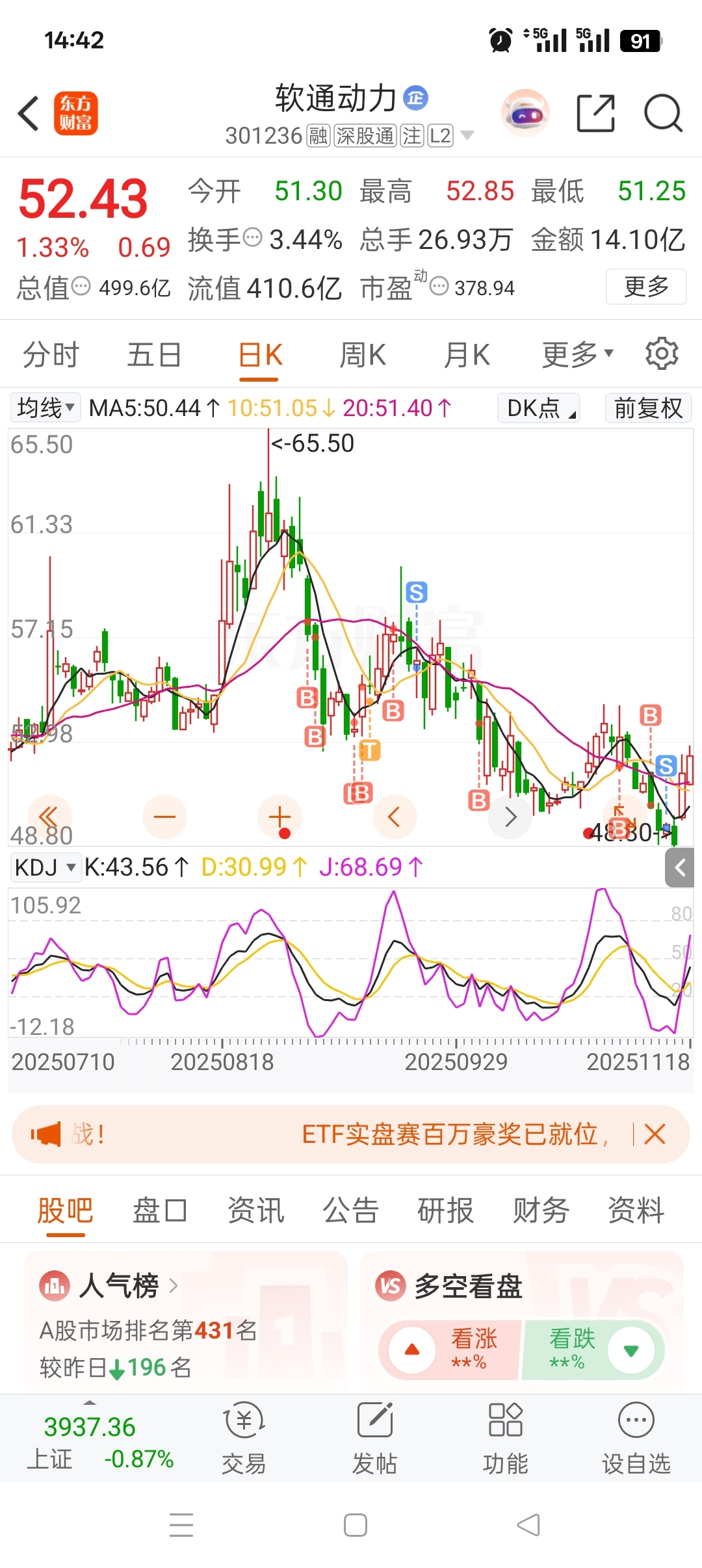Move chart left with single arrow

pyautogui.click(x=394, y=817)
